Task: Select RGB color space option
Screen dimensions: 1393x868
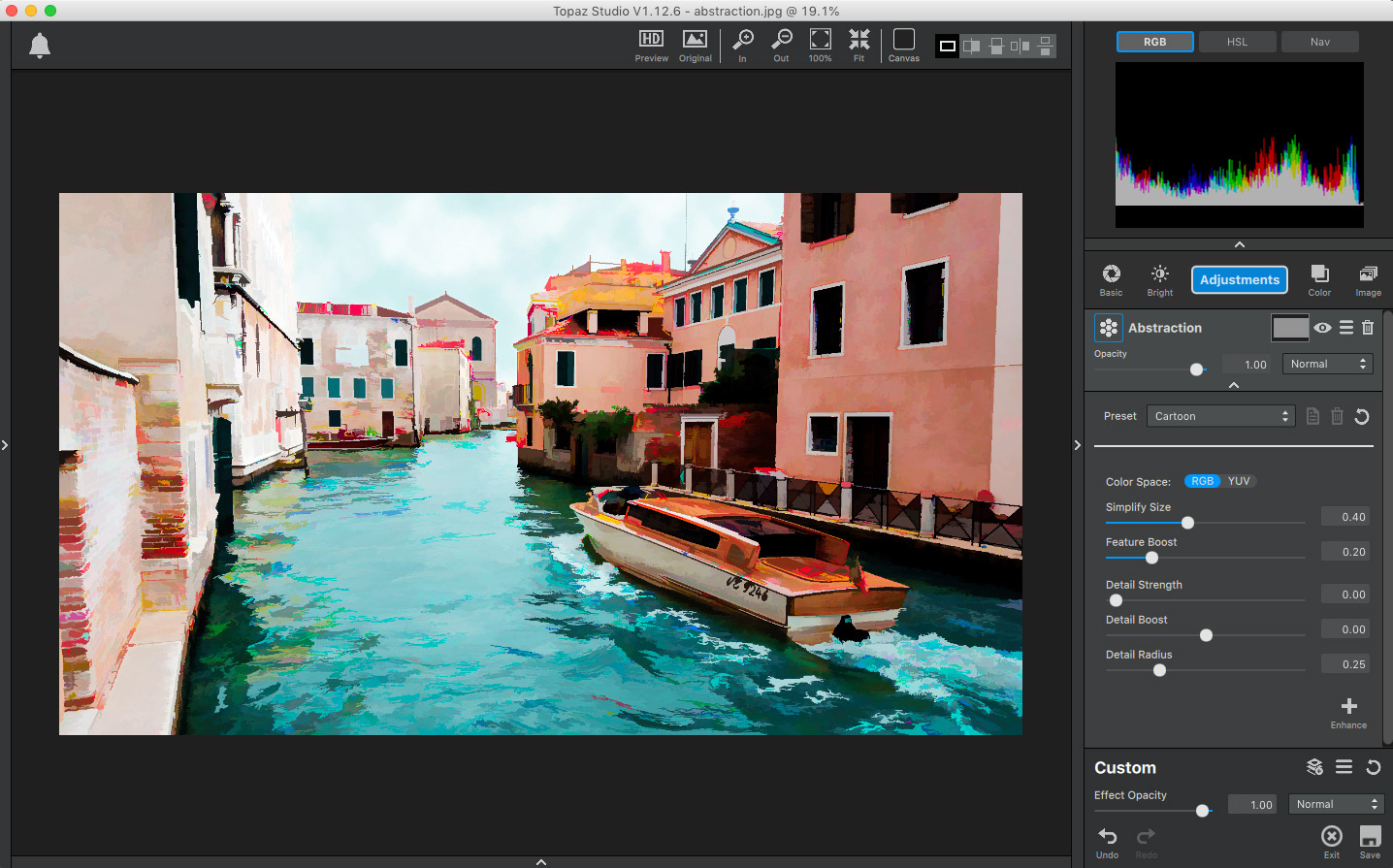Action: click(1202, 481)
